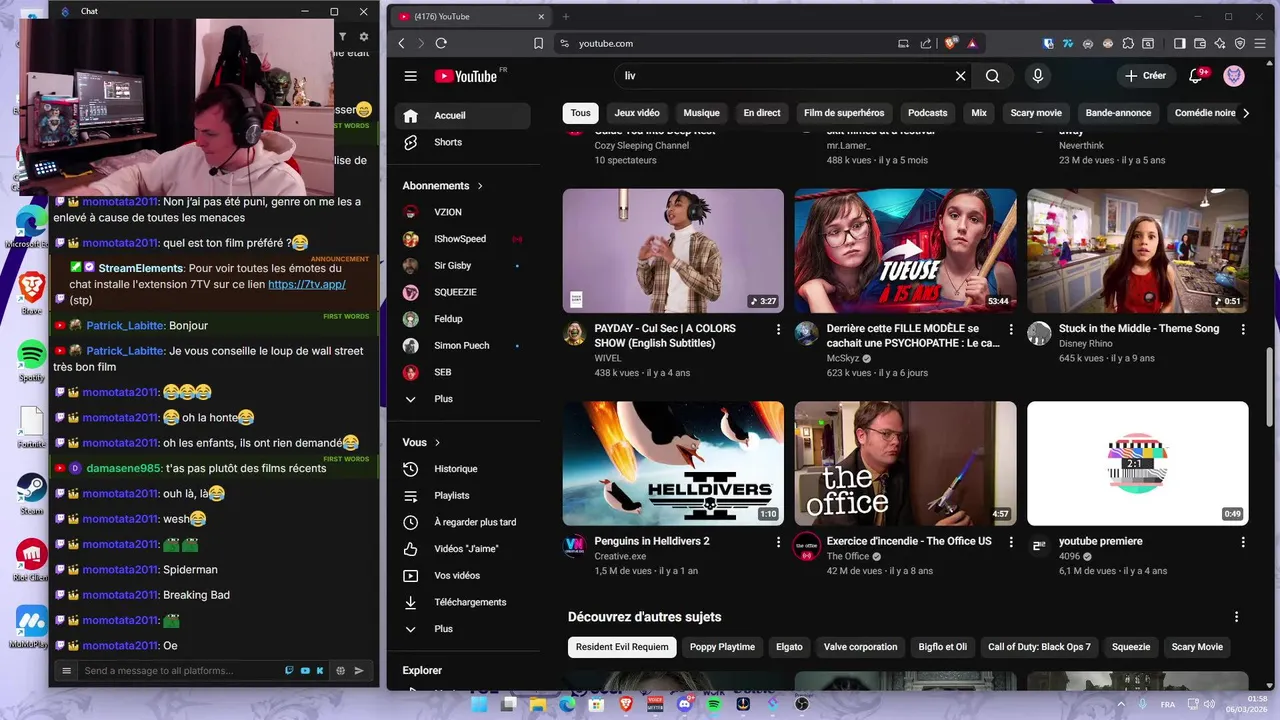Clear the YouTube search box text
This screenshot has height=720, width=1280.
tap(960, 76)
